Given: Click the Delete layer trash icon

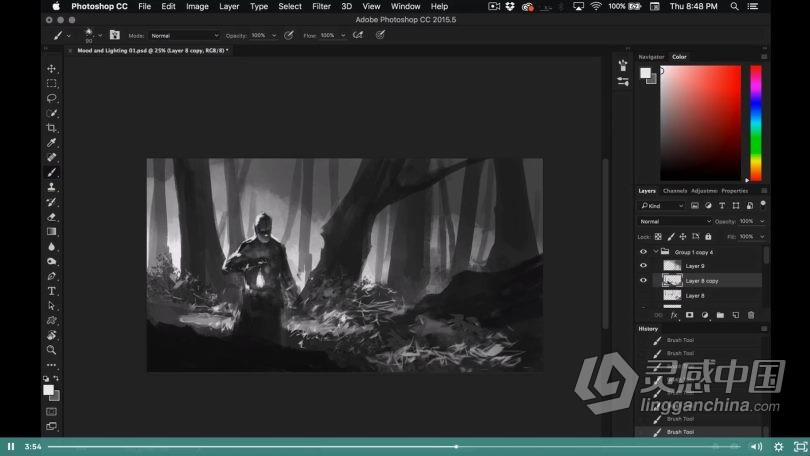Looking at the screenshot, I should click(751, 315).
